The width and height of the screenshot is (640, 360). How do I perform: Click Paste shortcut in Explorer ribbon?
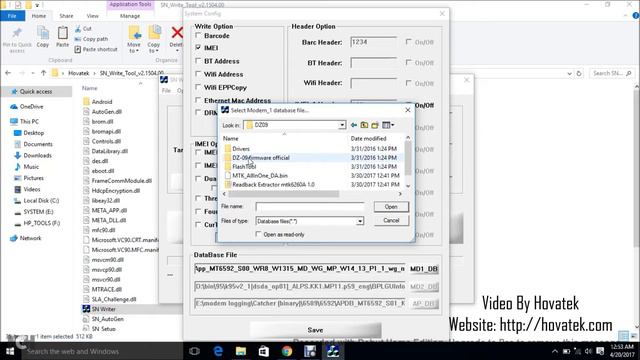pos(96,49)
